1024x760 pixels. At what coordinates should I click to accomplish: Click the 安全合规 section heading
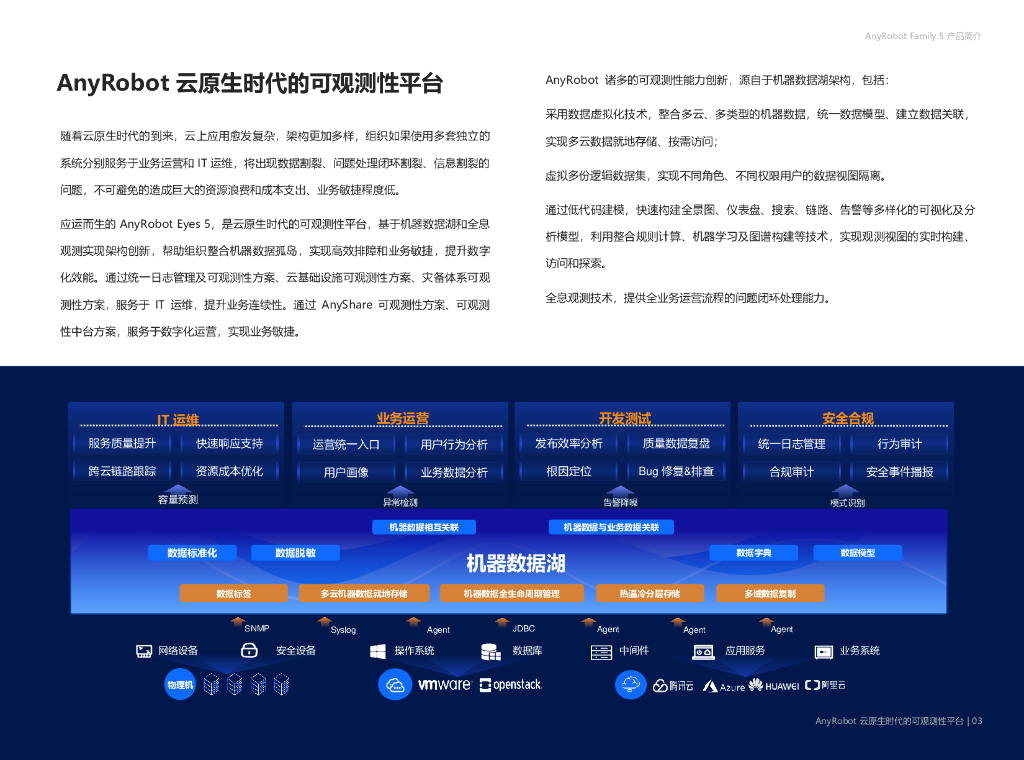point(848,419)
